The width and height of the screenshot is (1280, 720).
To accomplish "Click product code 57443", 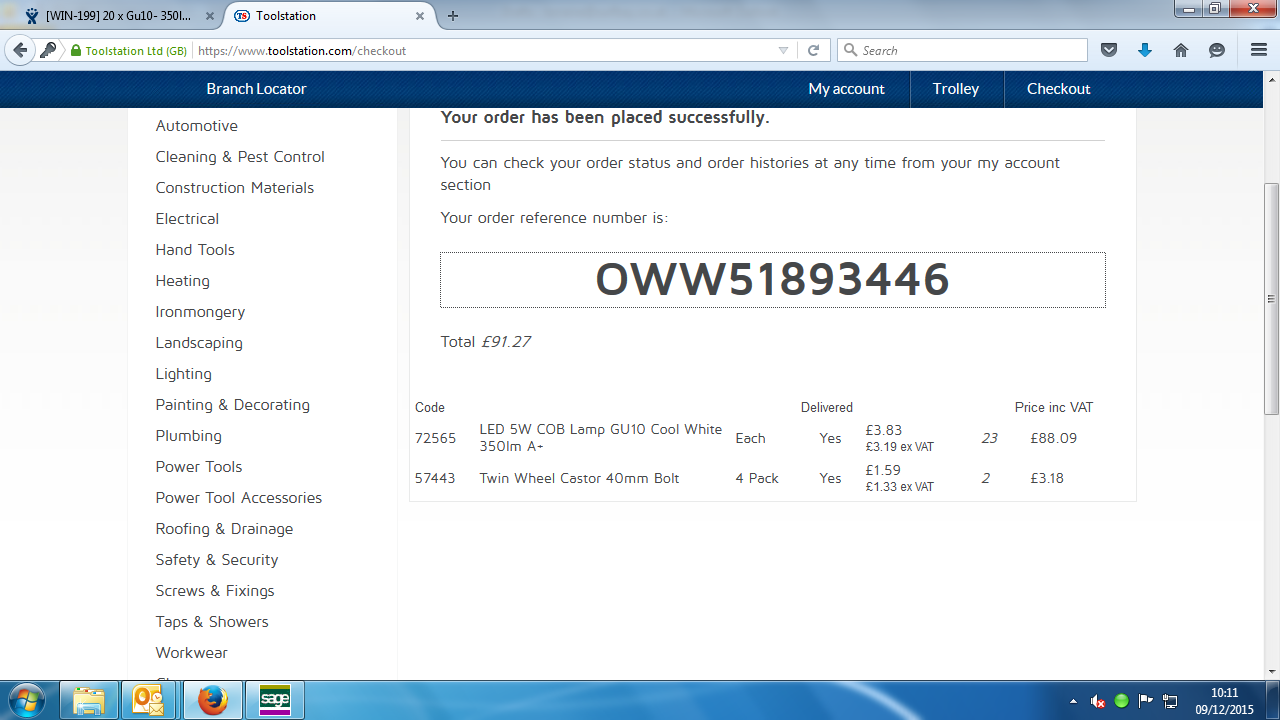I will pos(435,478).
